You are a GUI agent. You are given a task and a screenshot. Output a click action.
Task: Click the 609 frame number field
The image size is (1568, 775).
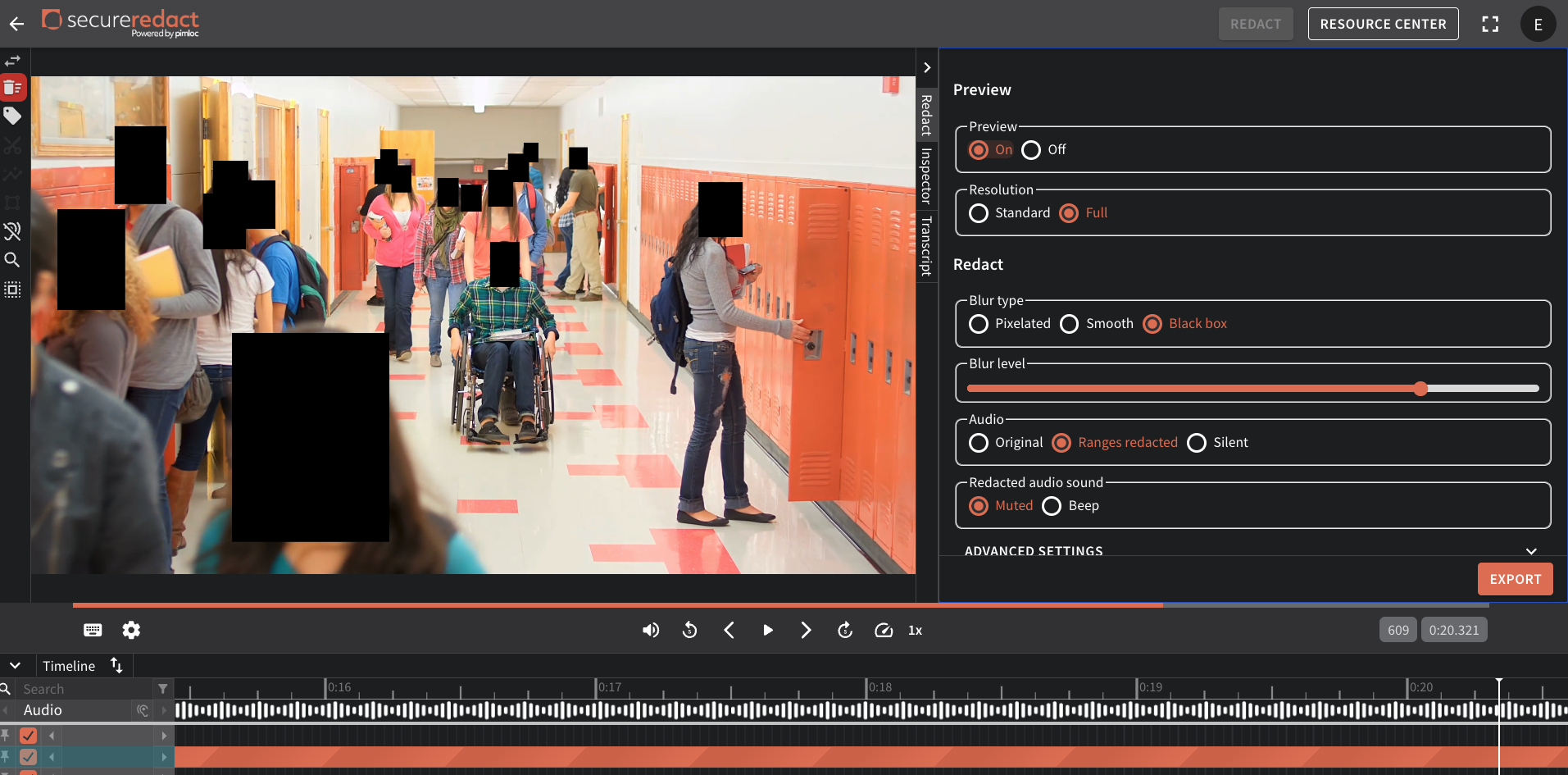coord(1398,630)
